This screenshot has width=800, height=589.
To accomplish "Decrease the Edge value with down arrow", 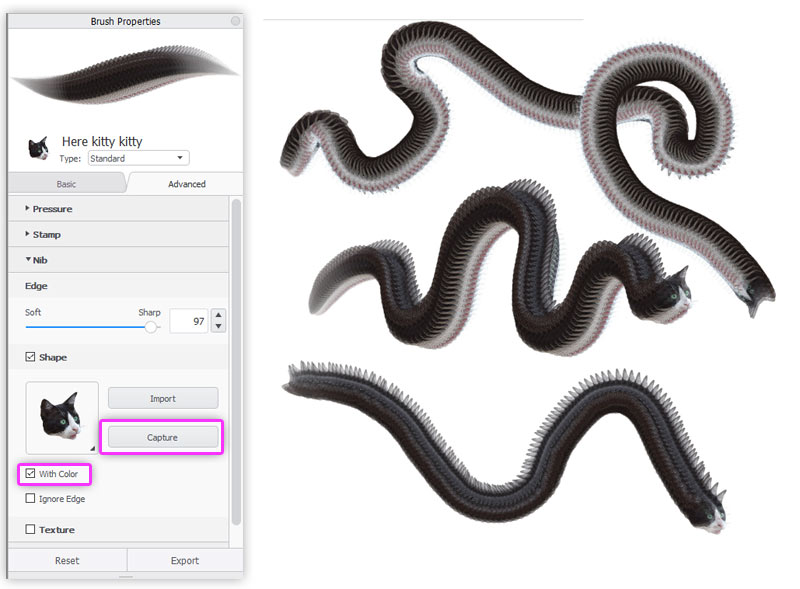I will pos(218,327).
